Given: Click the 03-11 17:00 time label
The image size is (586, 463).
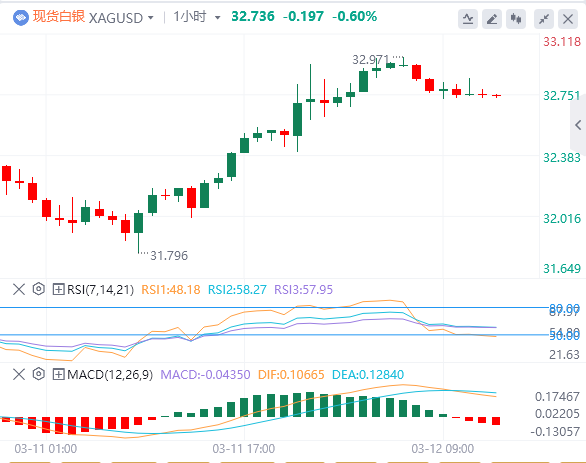Looking at the screenshot, I should [244, 449].
